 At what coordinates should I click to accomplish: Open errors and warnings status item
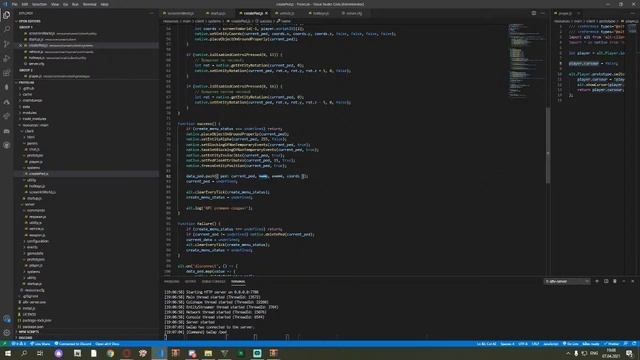click(x=18, y=344)
